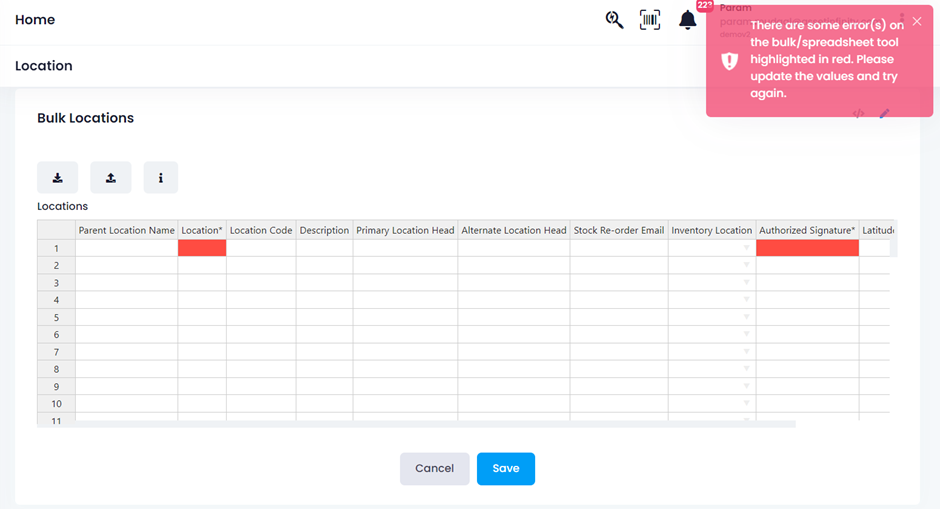Open Inventory Location dropdown in row 5
The width and height of the screenshot is (940, 509).
746,317
